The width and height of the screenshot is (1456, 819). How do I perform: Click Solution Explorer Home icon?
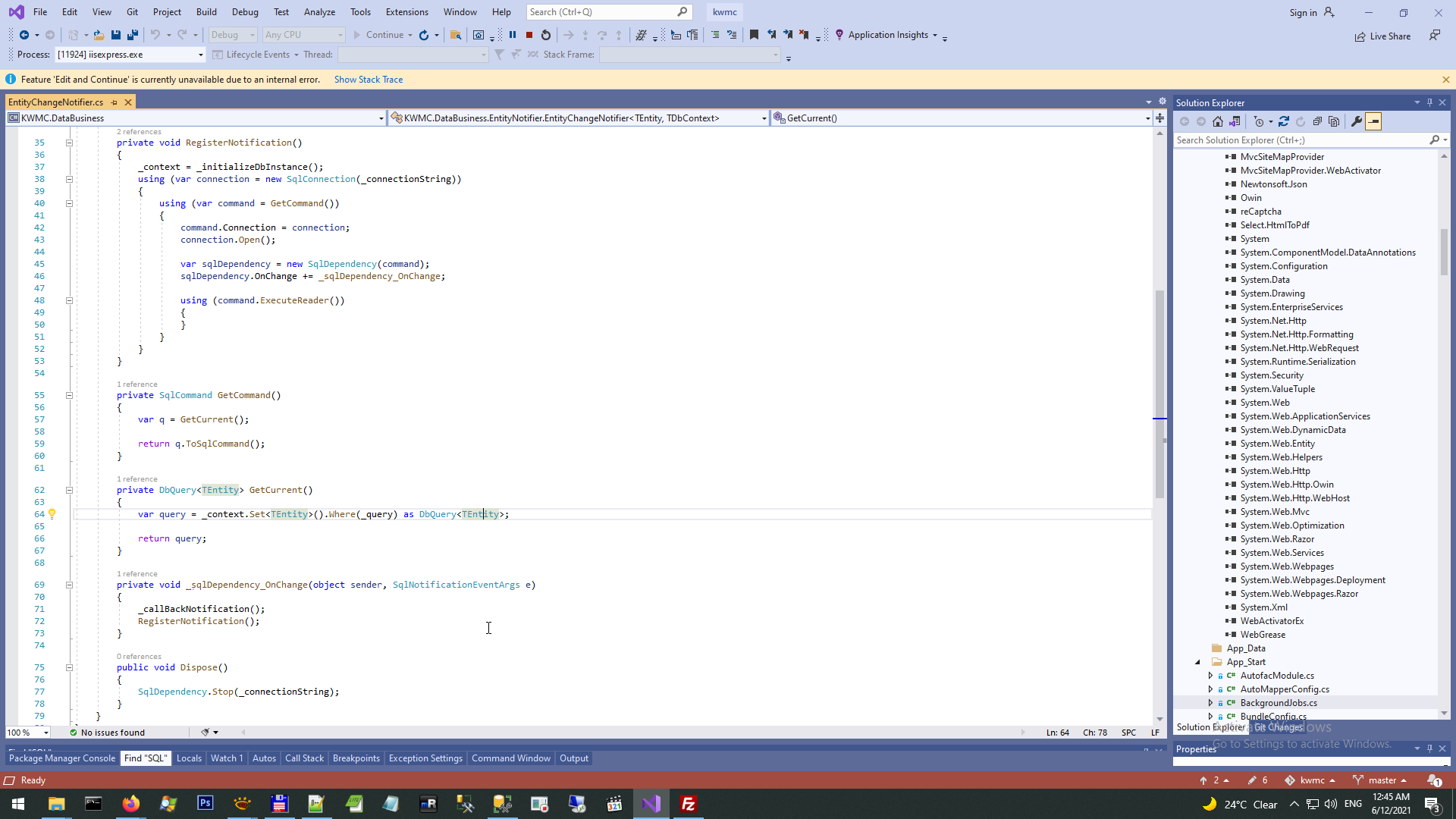click(x=1218, y=121)
